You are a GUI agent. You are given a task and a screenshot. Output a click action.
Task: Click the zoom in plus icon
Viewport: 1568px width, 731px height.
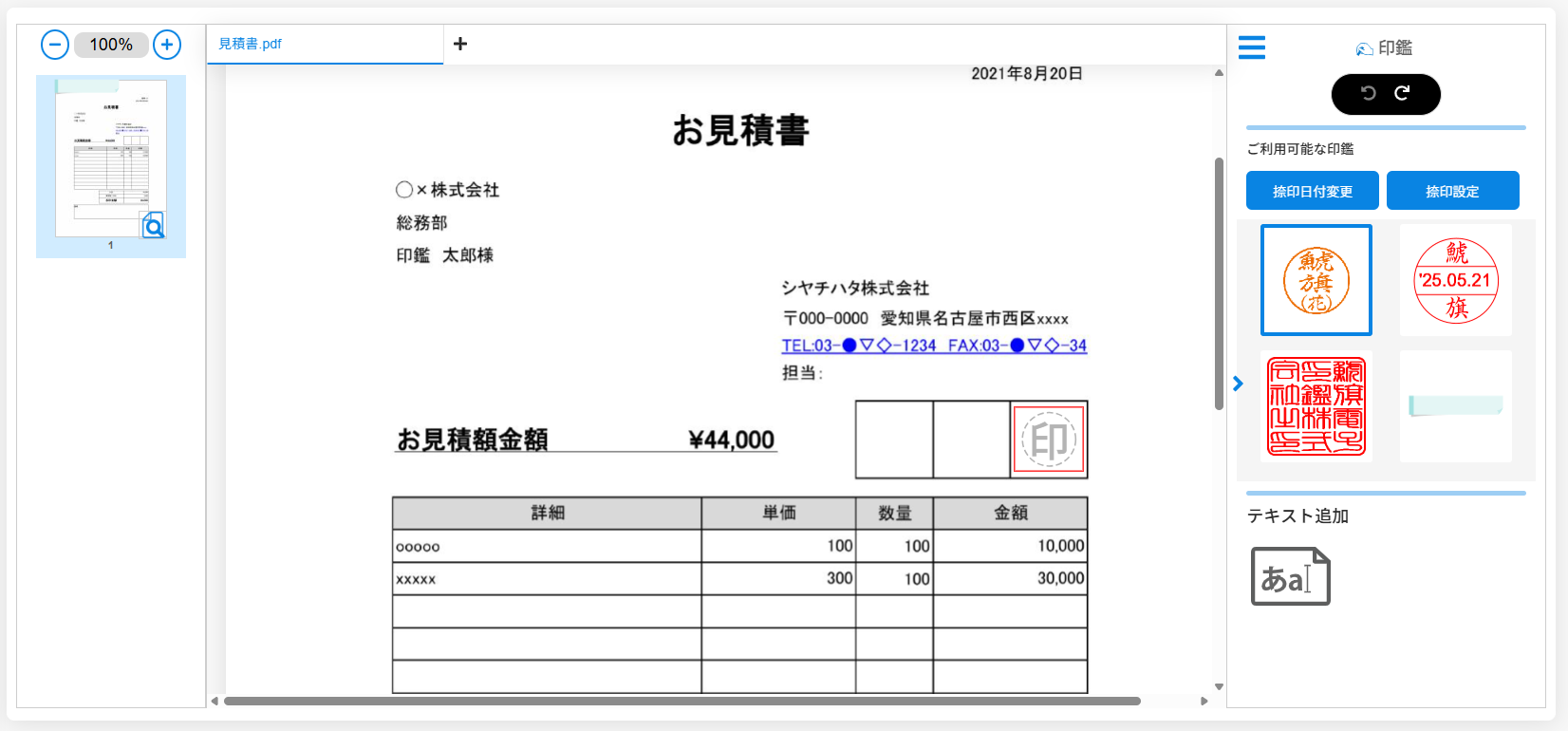coord(167,45)
